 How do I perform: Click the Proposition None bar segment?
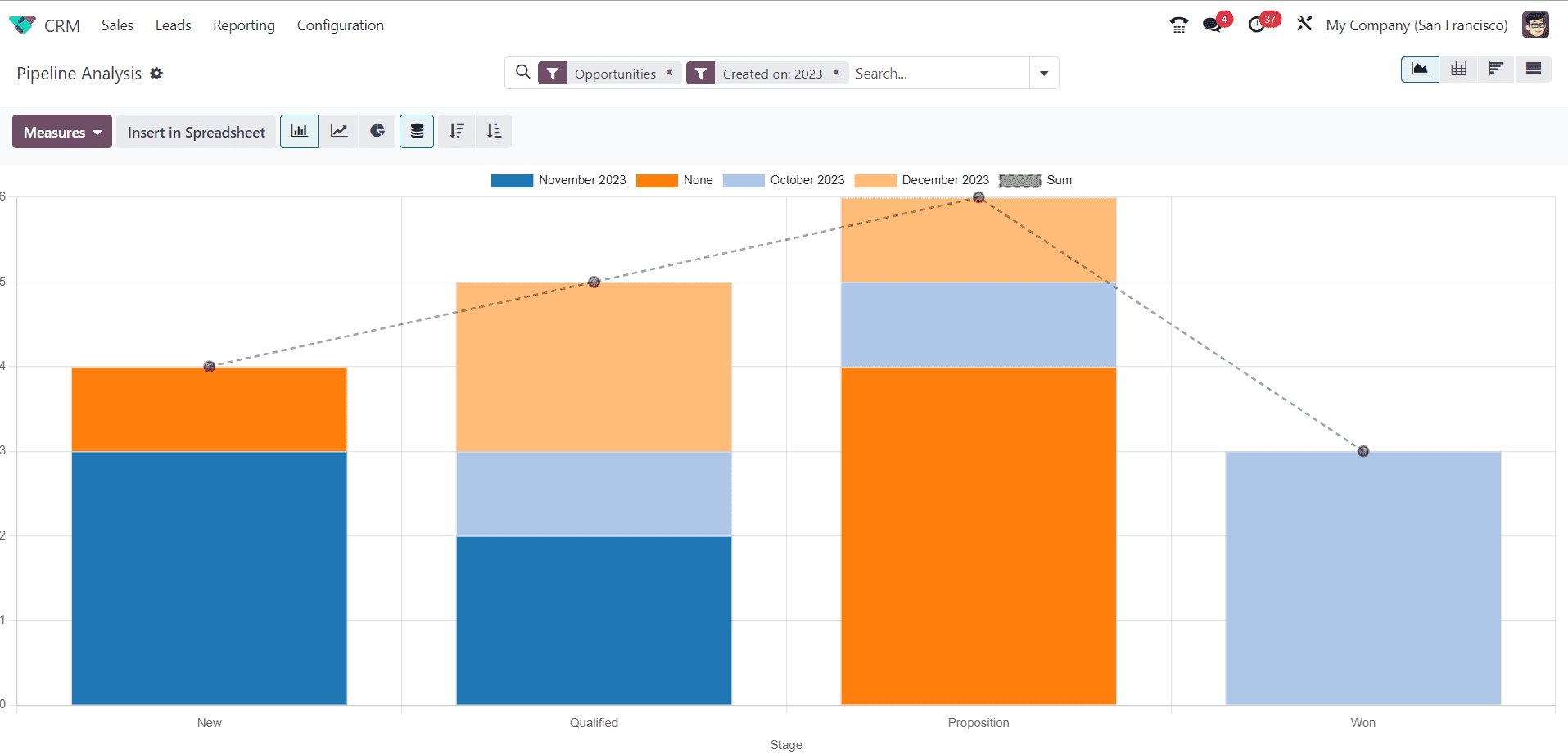click(x=978, y=536)
